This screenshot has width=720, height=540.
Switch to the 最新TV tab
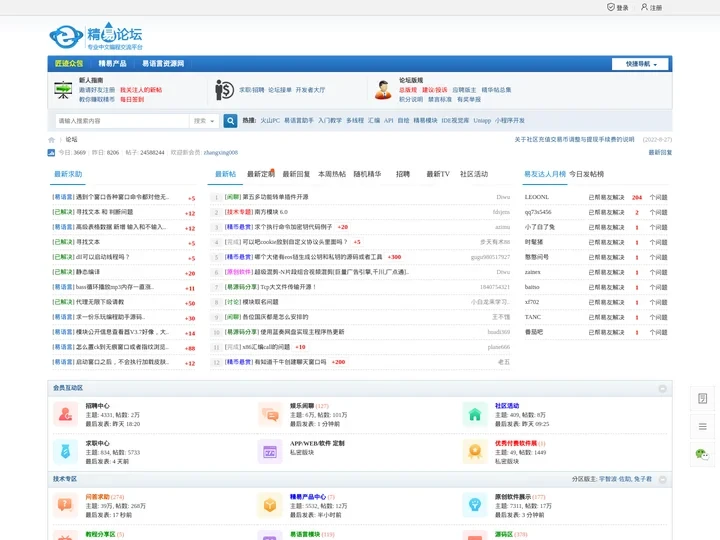(x=438, y=174)
